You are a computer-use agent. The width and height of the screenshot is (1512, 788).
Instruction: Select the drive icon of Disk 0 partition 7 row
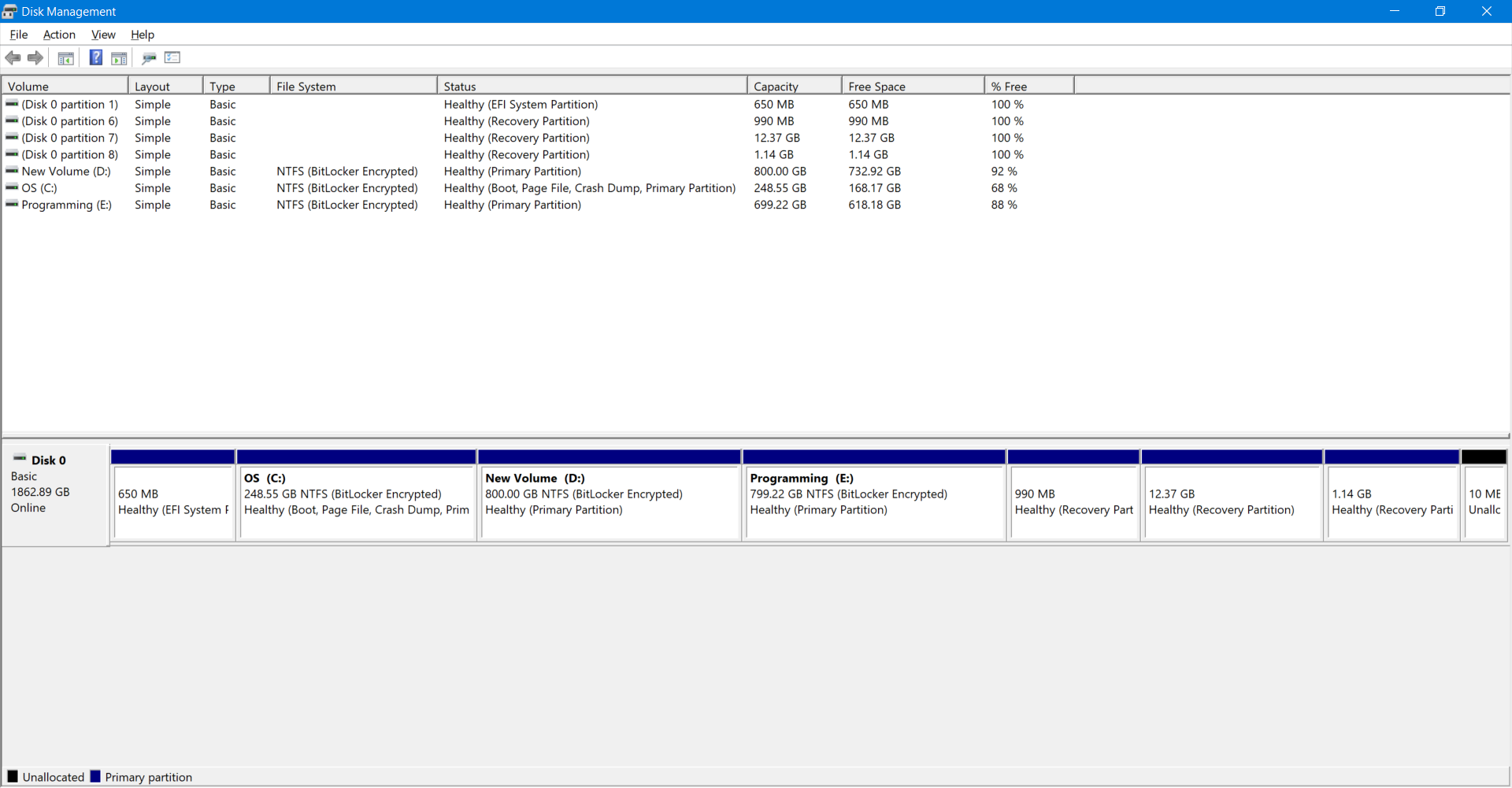click(12, 137)
